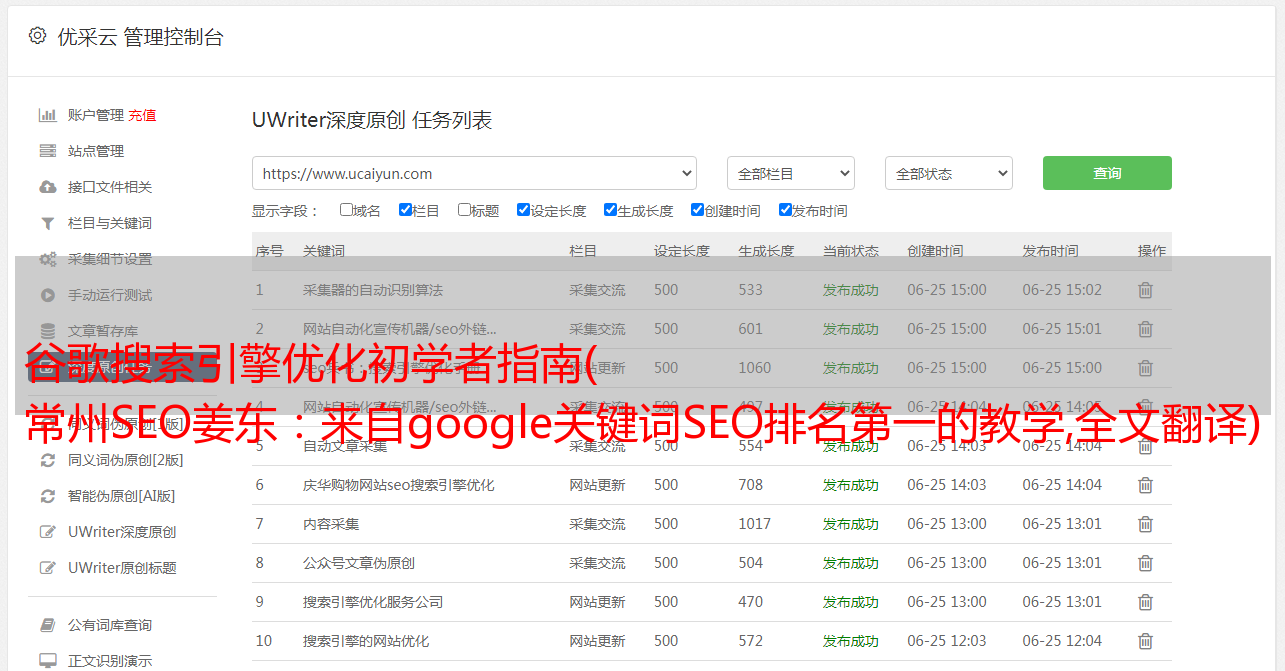Image resolution: width=1285 pixels, height=671 pixels.
Task: Click the cloud upload icon beside 接口文件相关
Action: [47, 187]
